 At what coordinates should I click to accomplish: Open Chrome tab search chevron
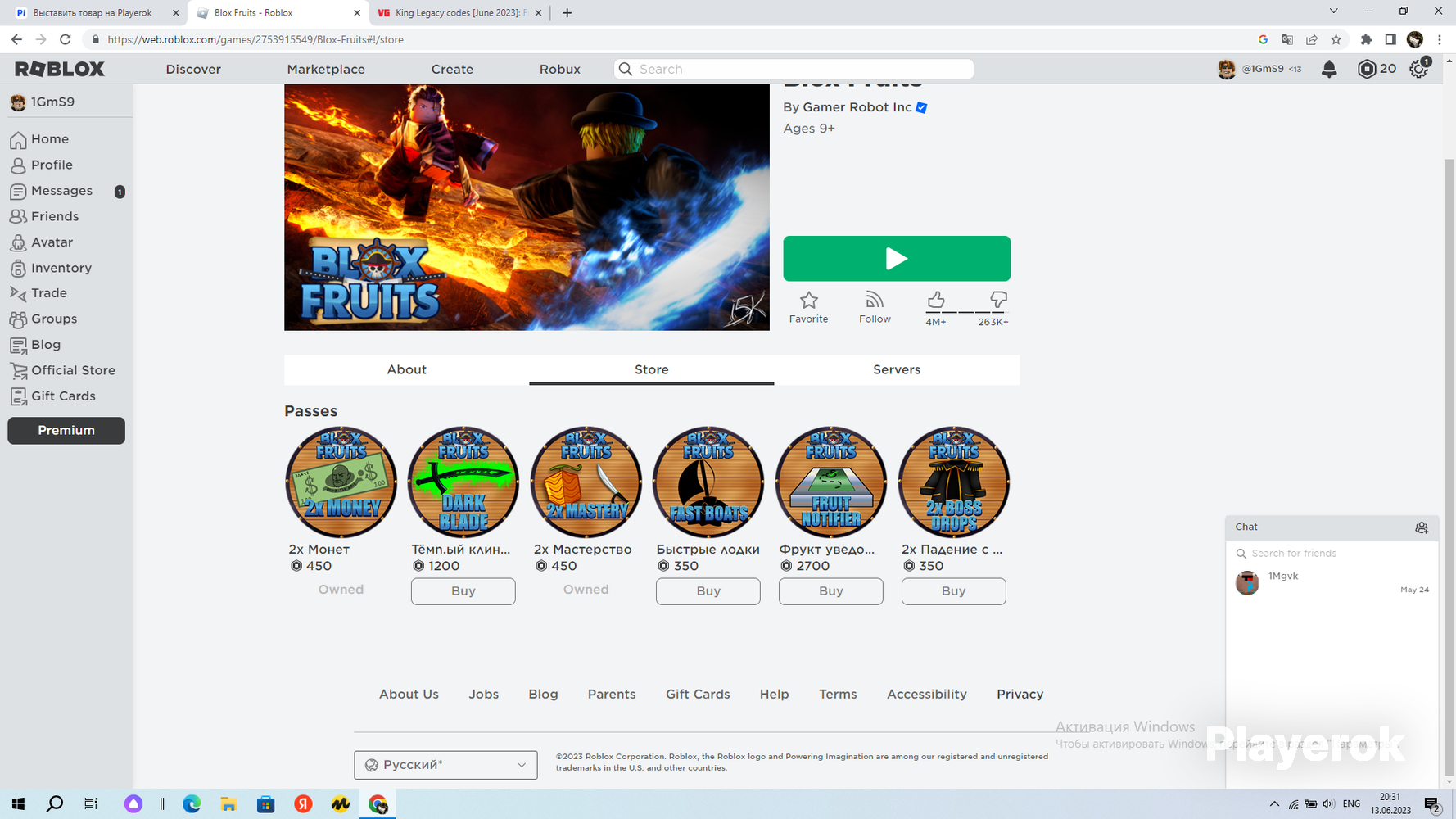pyautogui.click(x=1333, y=11)
